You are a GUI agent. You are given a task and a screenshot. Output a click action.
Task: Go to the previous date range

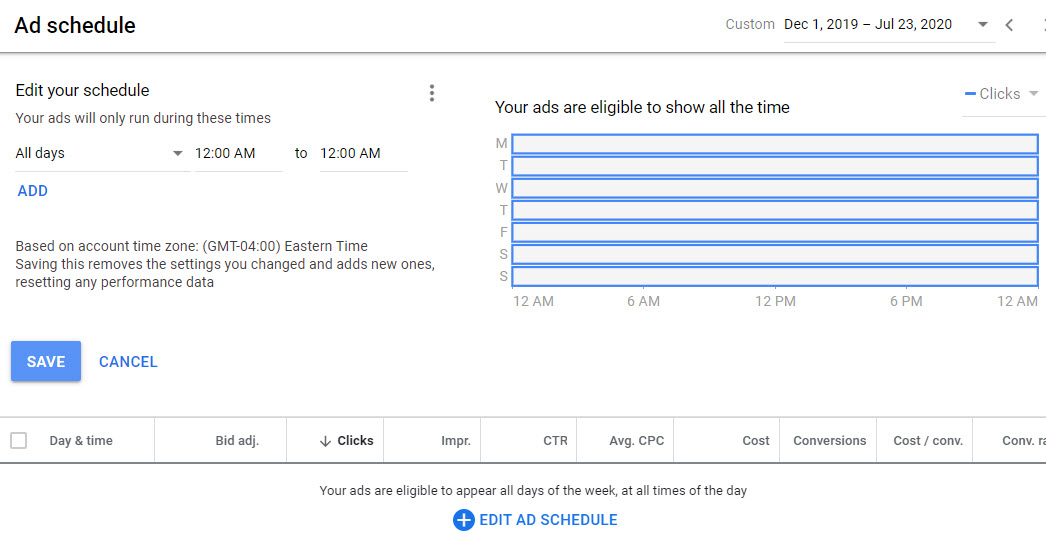coord(1009,25)
